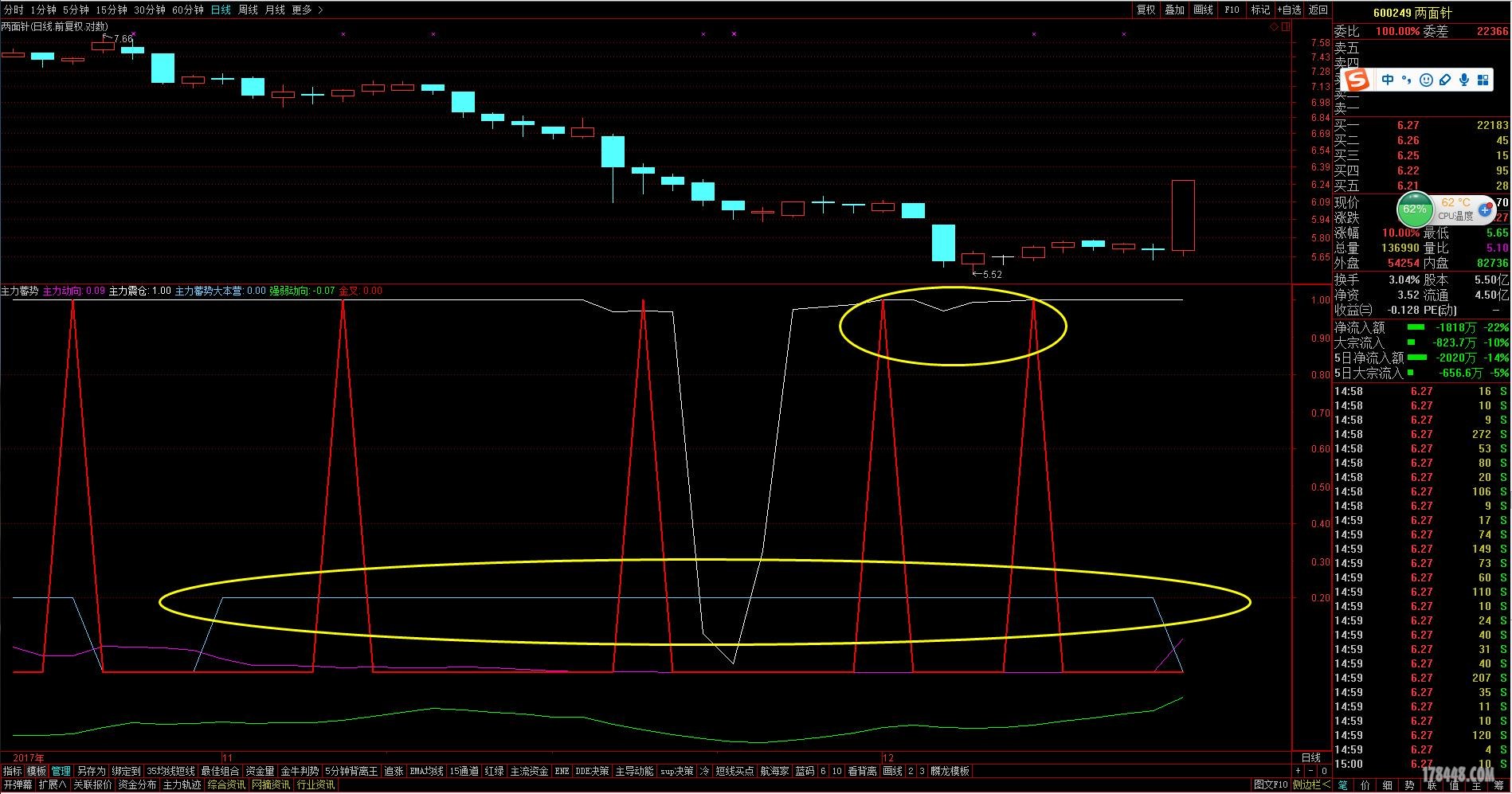Screen dimensions: 1512x794
Task: Open the 指标 indicator tab
Action: coord(13,771)
